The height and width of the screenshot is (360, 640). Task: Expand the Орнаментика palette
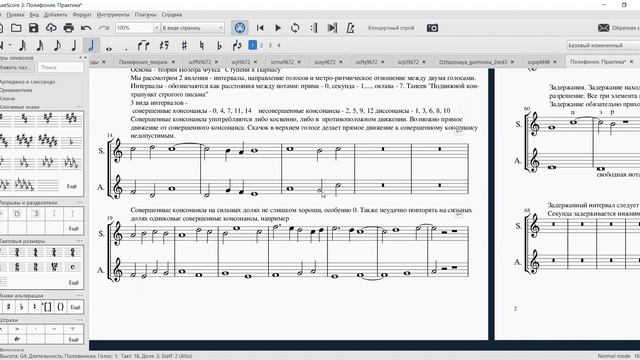16,90
